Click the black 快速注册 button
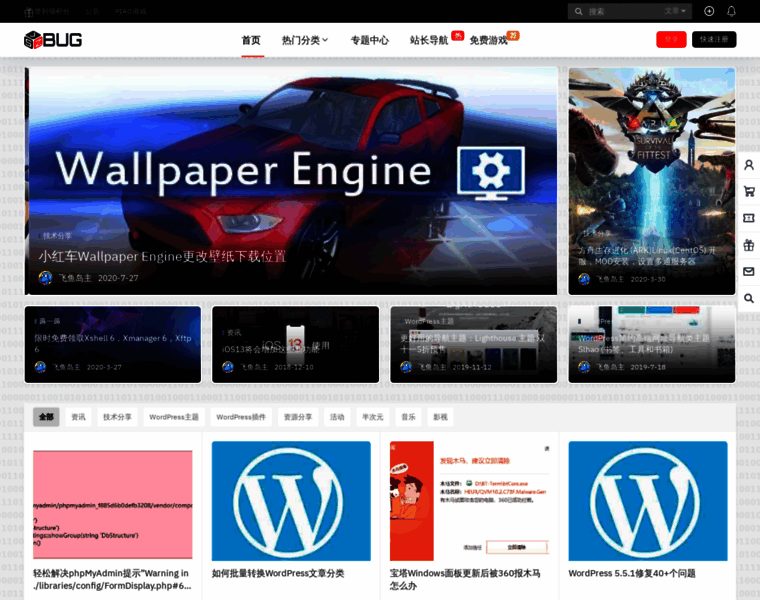This screenshot has height=600, width=760. click(x=714, y=39)
